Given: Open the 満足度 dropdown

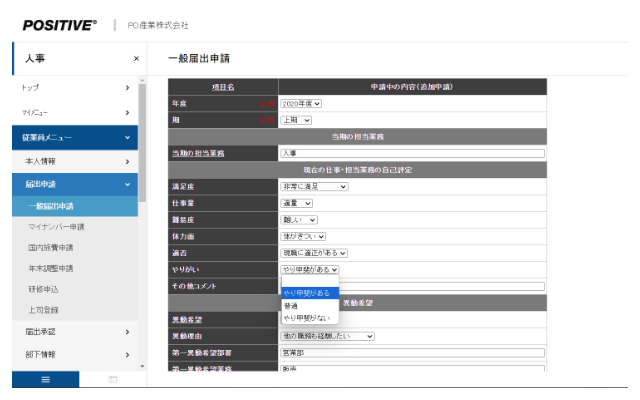Looking at the screenshot, I should (314, 187).
